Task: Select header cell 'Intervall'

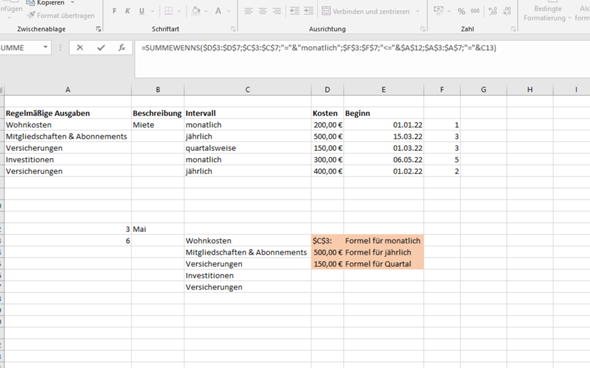Action: tap(248, 113)
